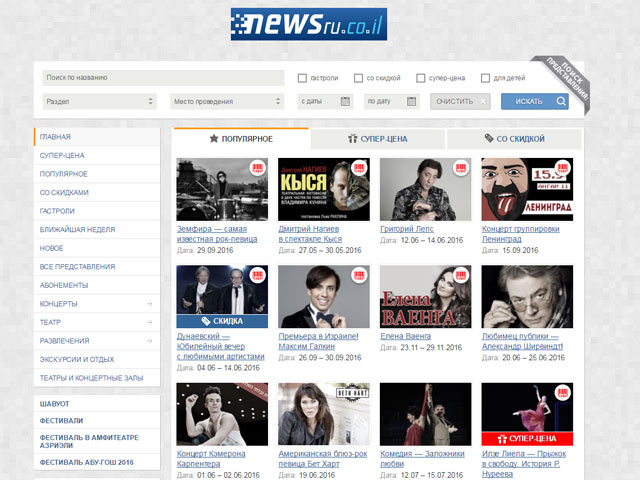Tick the 'для детей' checkbox
Screen dimensions: 640x480
click(x=485, y=77)
